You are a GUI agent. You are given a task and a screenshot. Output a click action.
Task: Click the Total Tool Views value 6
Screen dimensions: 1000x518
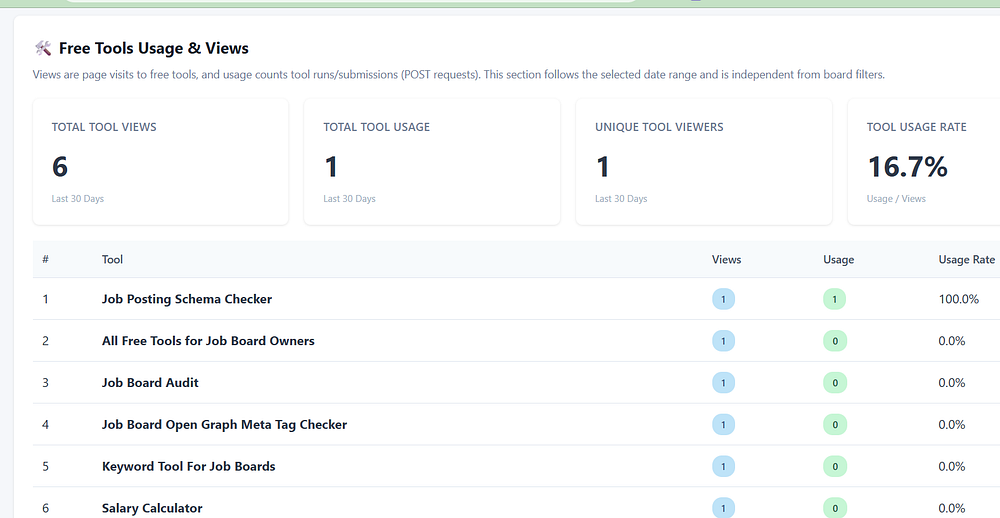click(59, 166)
